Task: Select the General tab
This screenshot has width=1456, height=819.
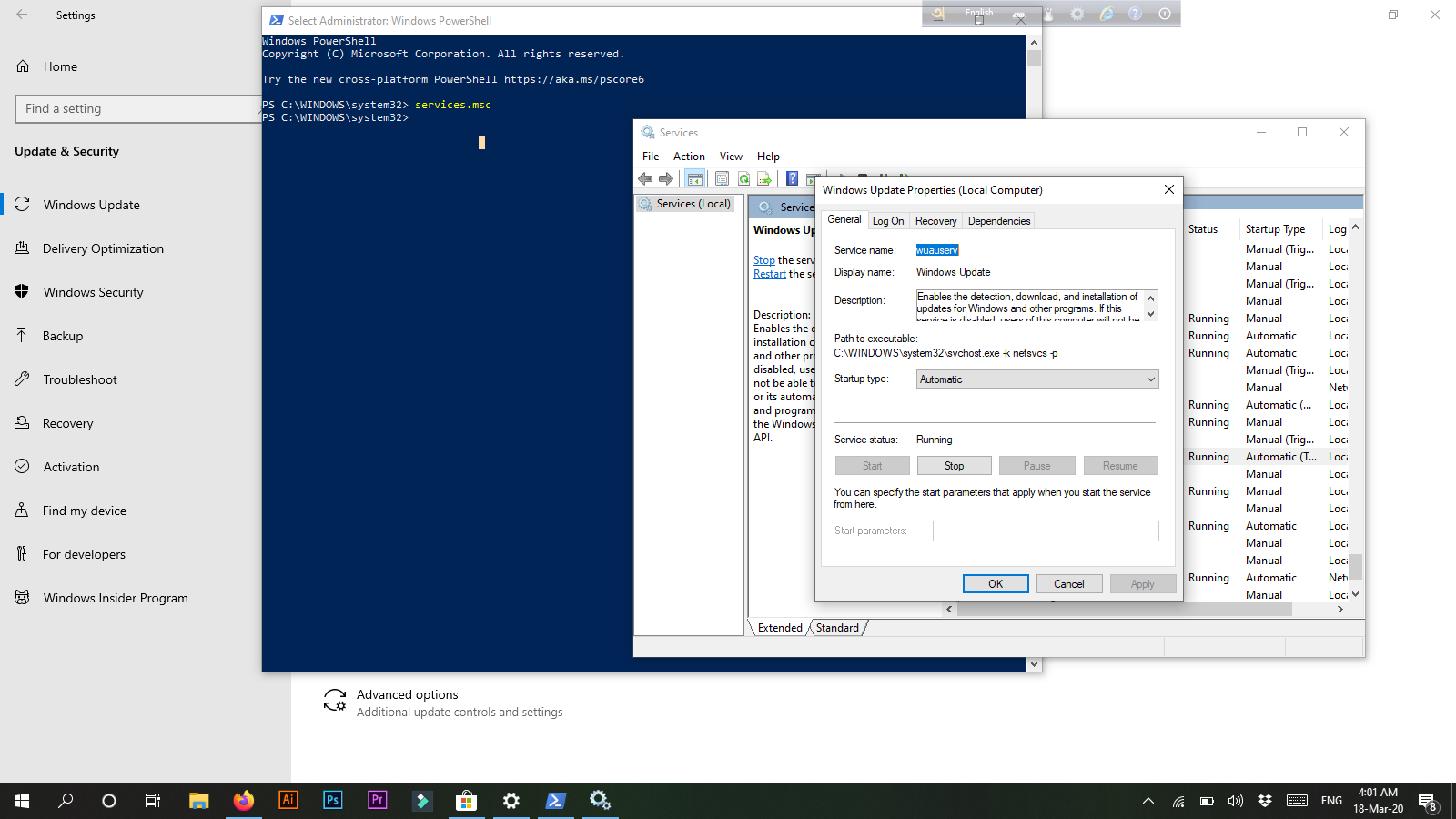Action: pos(844,219)
